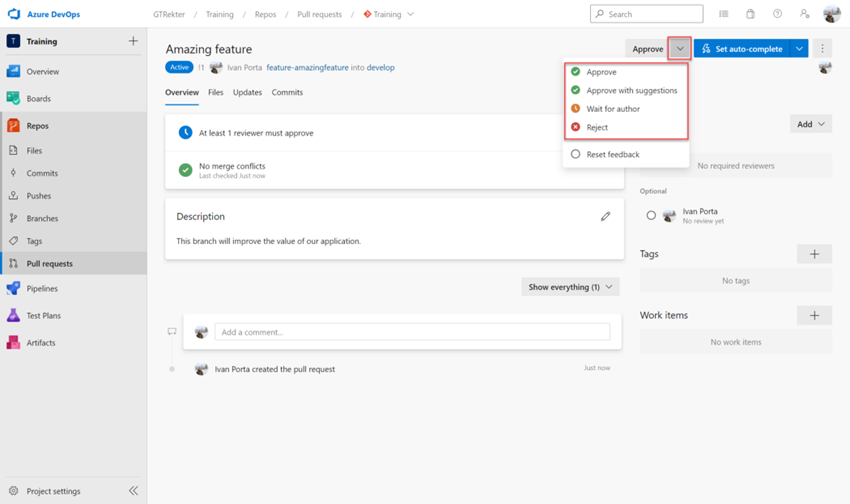The height and width of the screenshot is (504, 850).
Task: Click the plus icon next to Training
Action: (x=133, y=41)
